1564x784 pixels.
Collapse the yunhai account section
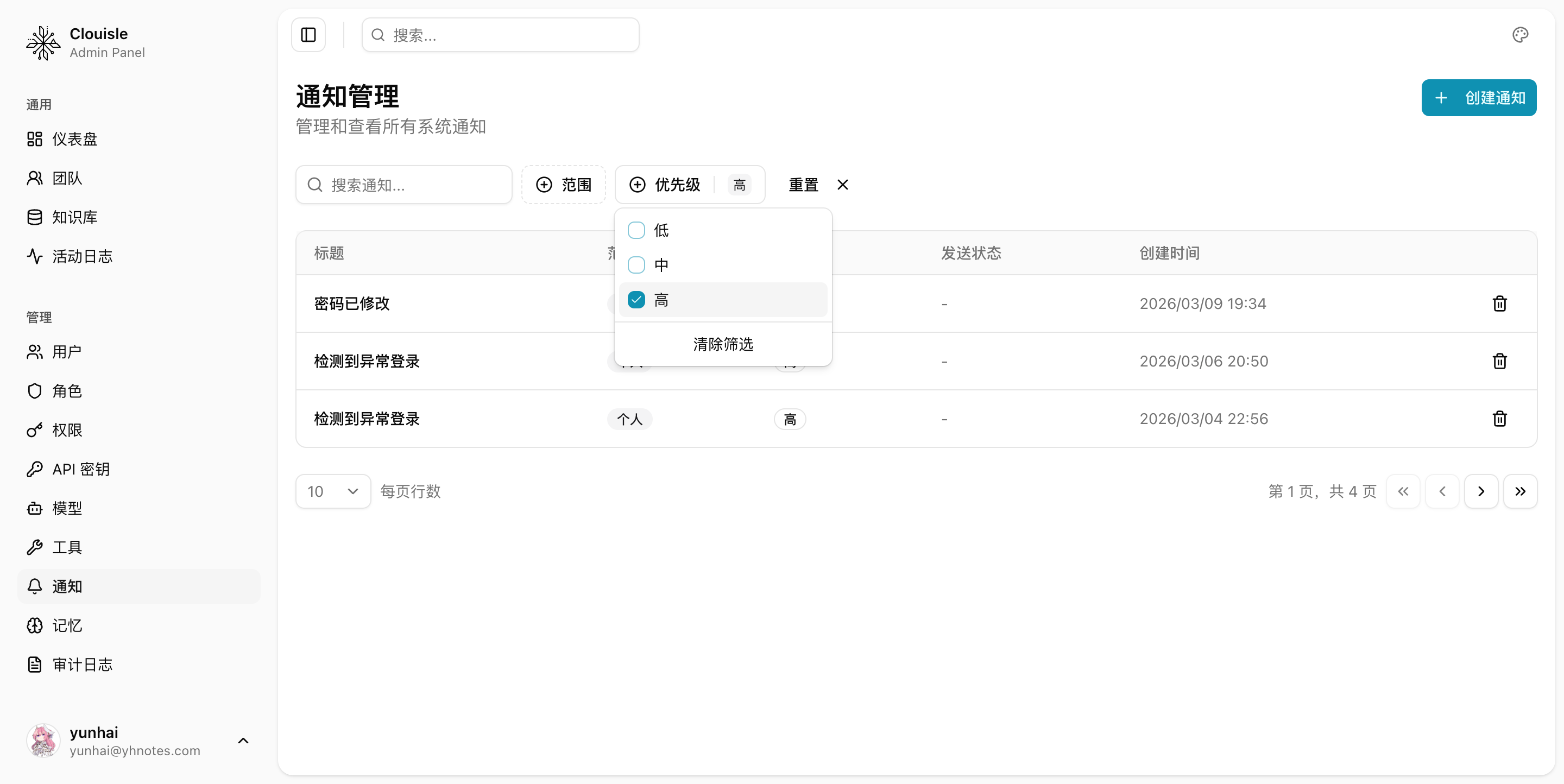[x=243, y=741]
